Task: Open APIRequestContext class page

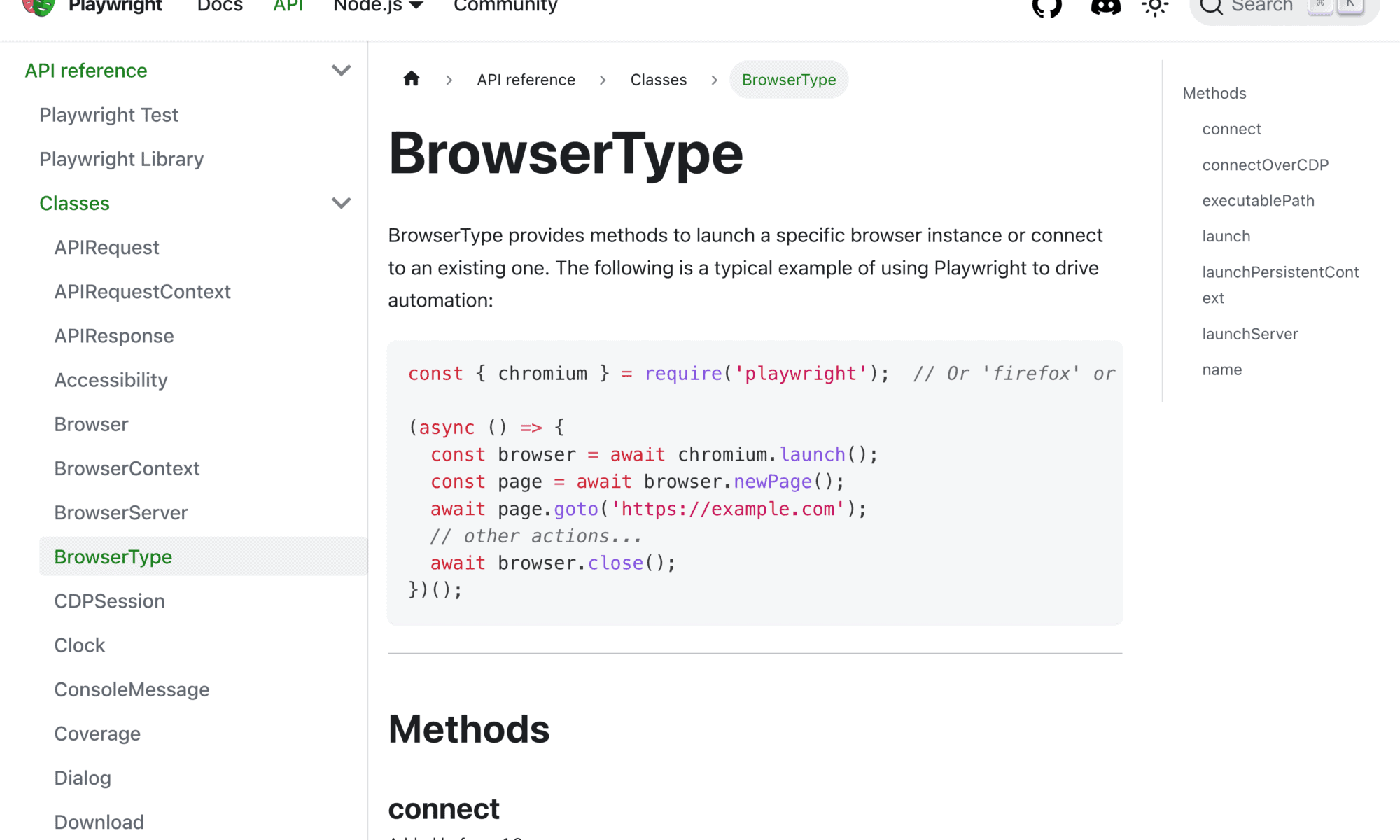Action: pyautogui.click(x=142, y=291)
